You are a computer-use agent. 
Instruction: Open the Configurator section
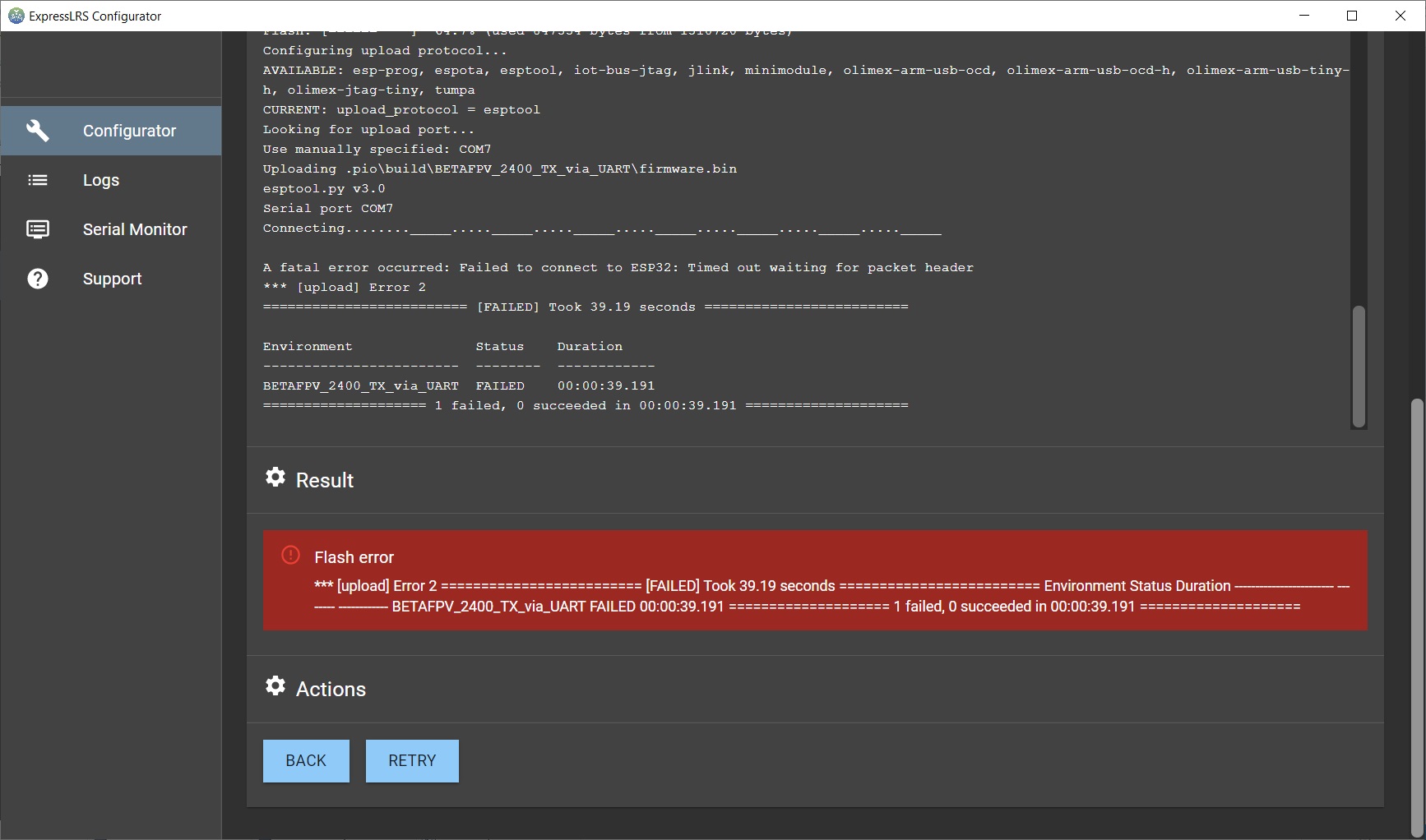(111, 131)
